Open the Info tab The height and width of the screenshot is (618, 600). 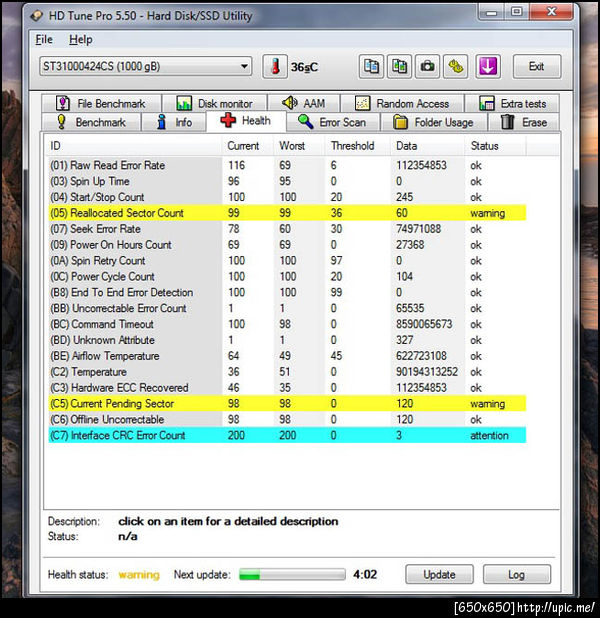[x=174, y=122]
